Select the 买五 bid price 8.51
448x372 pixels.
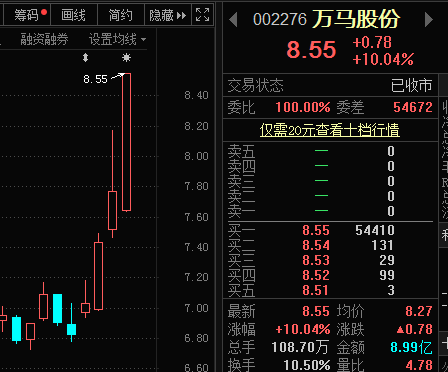pos(316,290)
